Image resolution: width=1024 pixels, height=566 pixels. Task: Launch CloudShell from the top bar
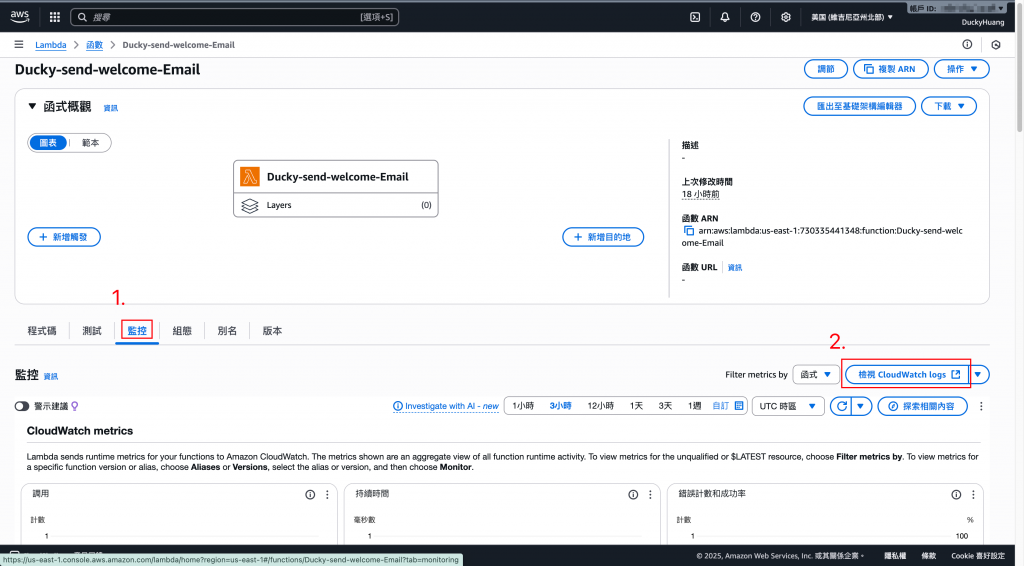tap(695, 17)
